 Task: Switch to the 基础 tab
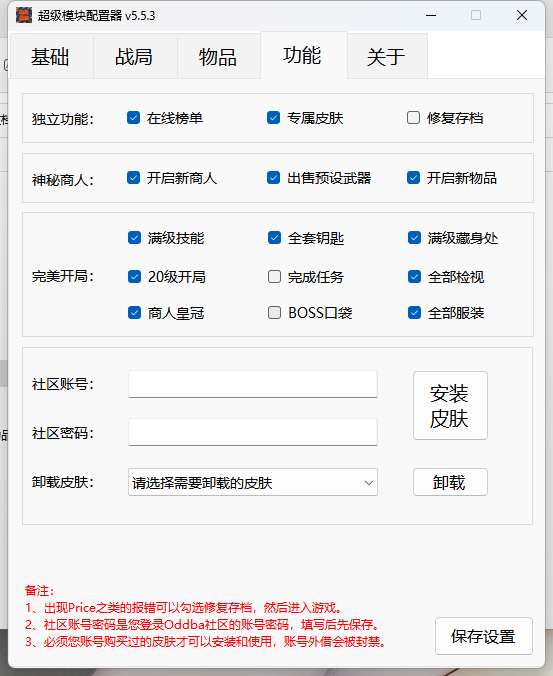[x=51, y=56]
